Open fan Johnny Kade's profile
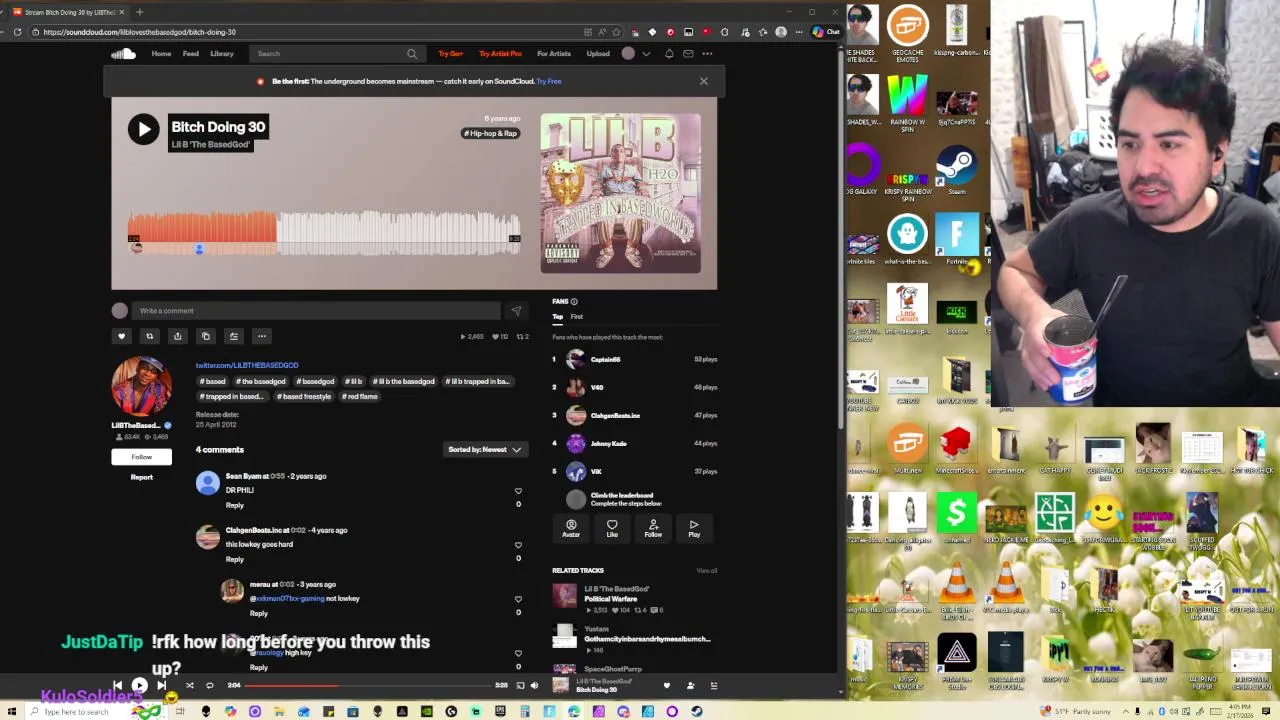Screen dimensions: 1280x720 pyautogui.click(x=608, y=443)
